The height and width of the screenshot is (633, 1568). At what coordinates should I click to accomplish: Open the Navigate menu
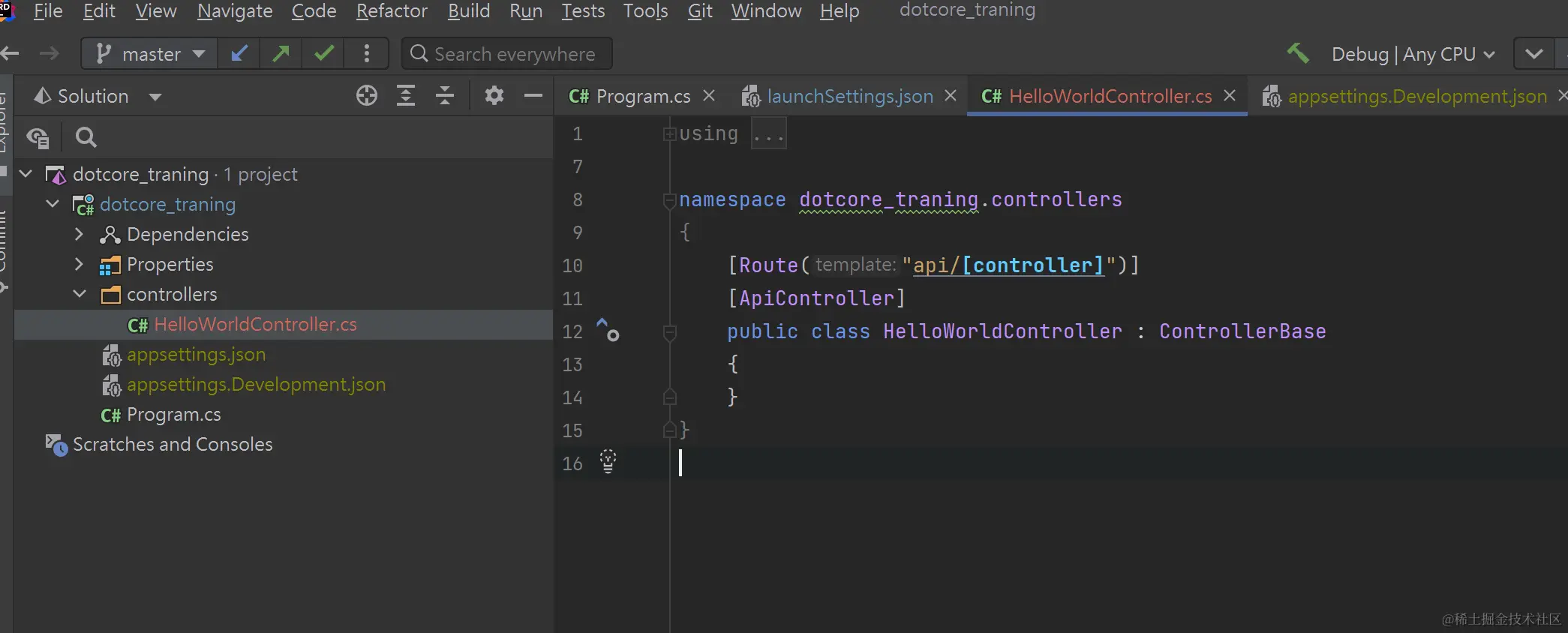click(235, 11)
